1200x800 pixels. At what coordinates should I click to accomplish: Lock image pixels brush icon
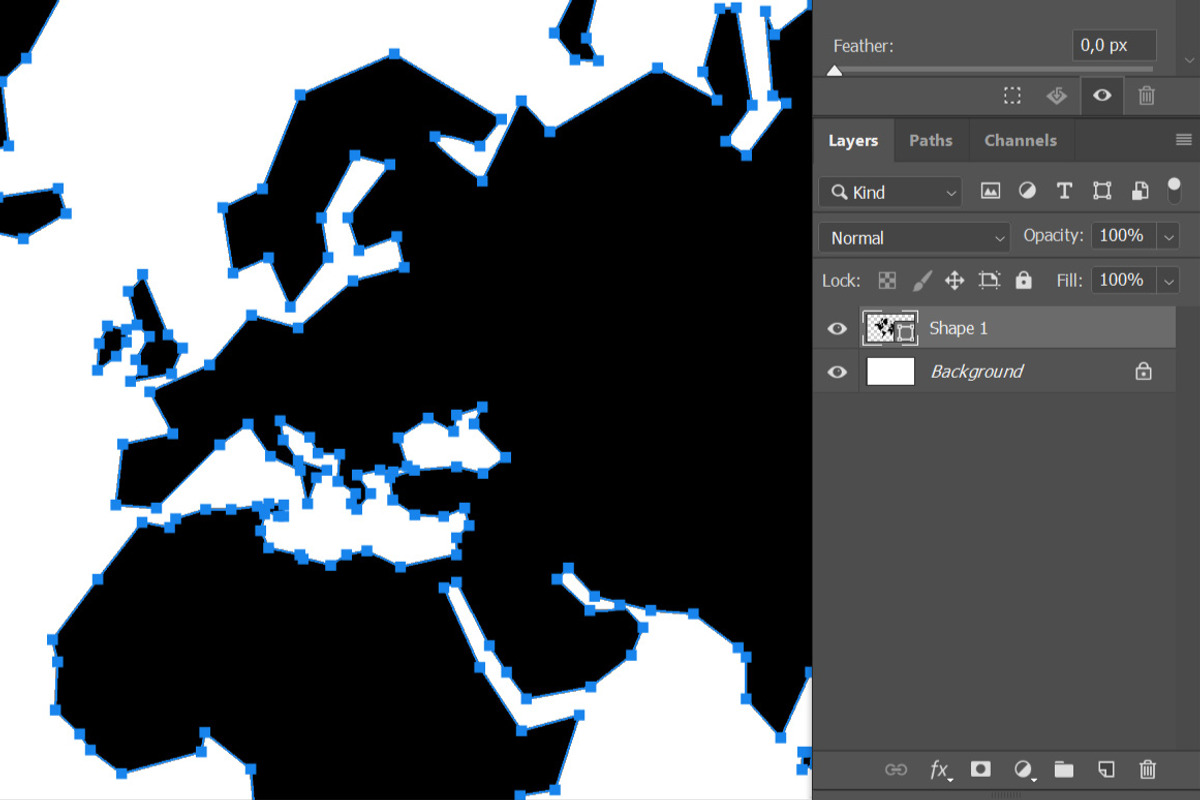(922, 281)
